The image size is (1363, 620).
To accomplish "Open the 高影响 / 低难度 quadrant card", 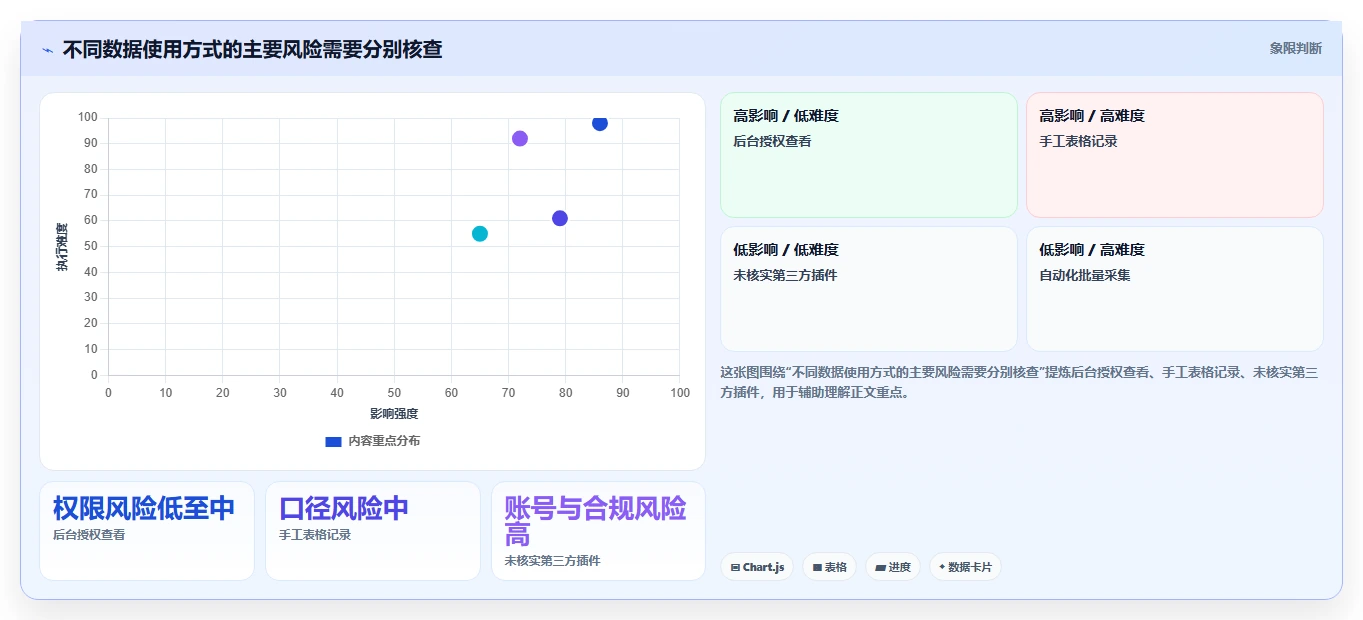I will click(869, 155).
